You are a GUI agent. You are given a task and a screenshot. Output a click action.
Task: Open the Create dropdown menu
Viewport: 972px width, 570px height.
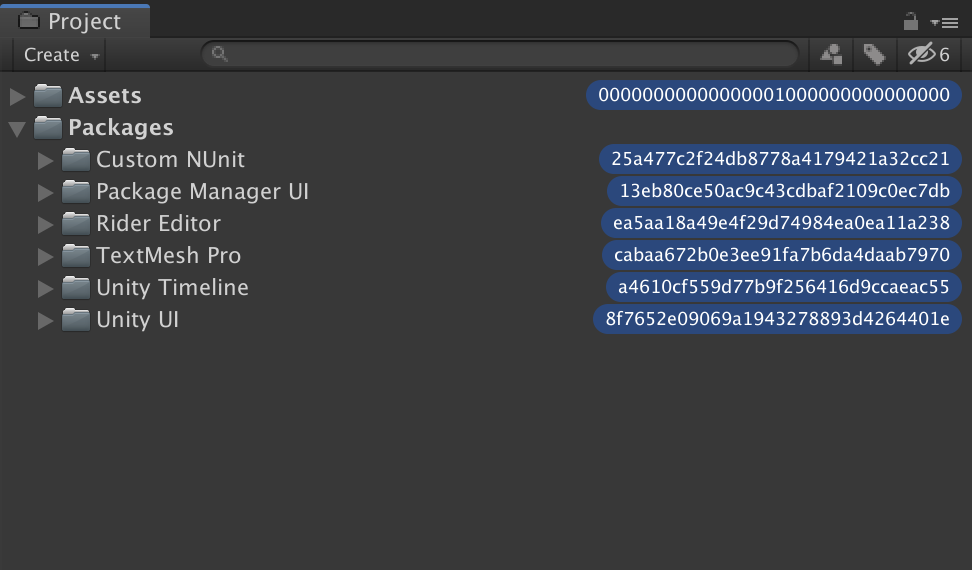62,55
